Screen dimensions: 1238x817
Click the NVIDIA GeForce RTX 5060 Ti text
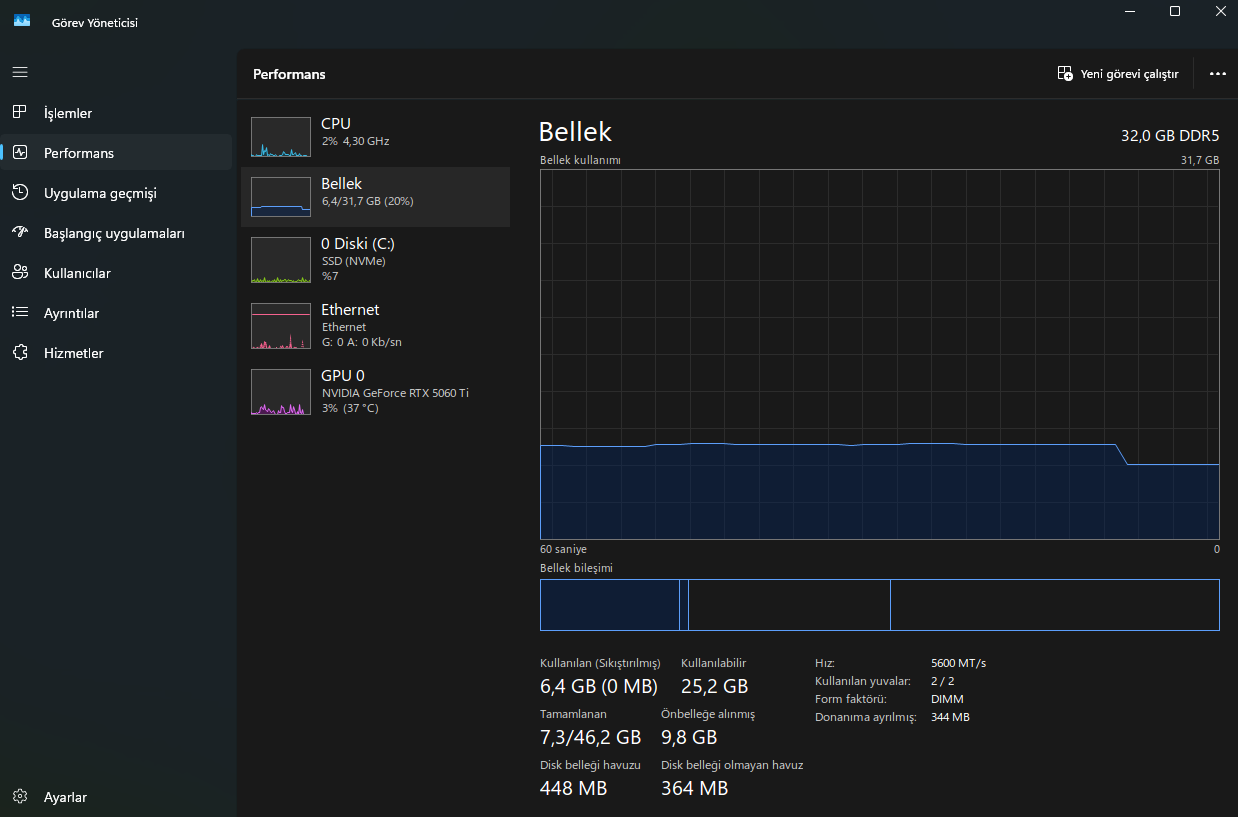tap(395, 393)
